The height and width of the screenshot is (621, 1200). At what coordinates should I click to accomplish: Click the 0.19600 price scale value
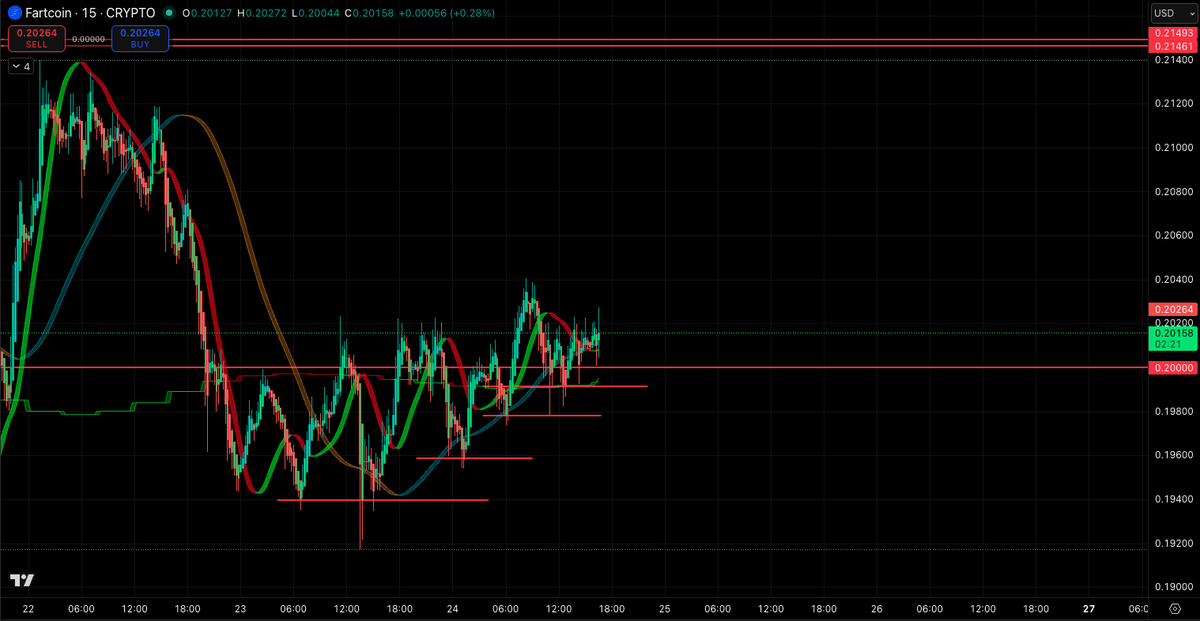[x=1173, y=456]
